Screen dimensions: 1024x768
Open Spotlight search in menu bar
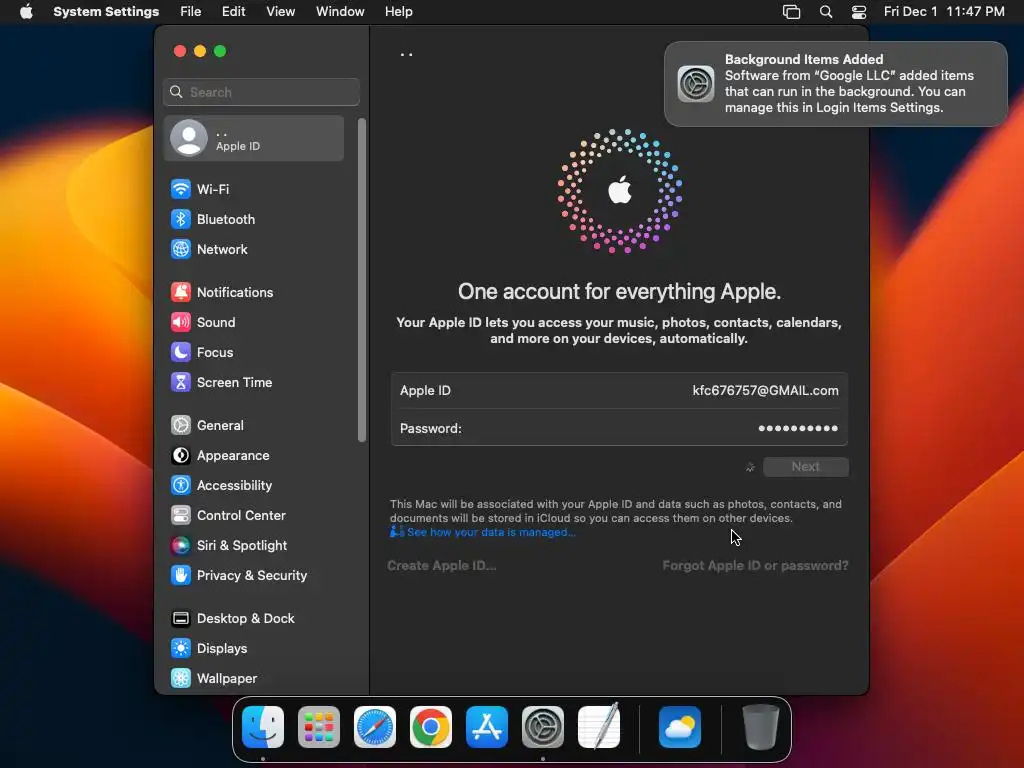pyautogui.click(x=826, y=12)
